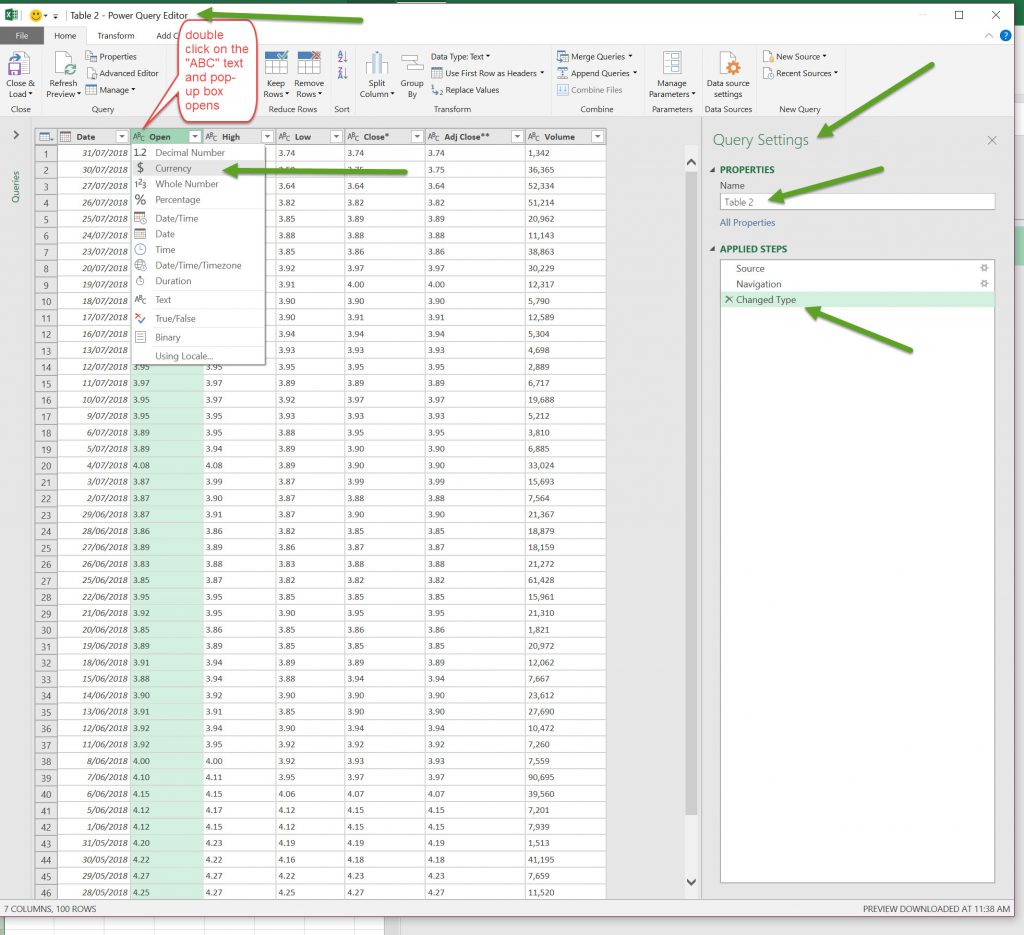Viewport: 1024px width, 935px height.
Task: Click the All Properties link
Action: [x=747, y=223]
